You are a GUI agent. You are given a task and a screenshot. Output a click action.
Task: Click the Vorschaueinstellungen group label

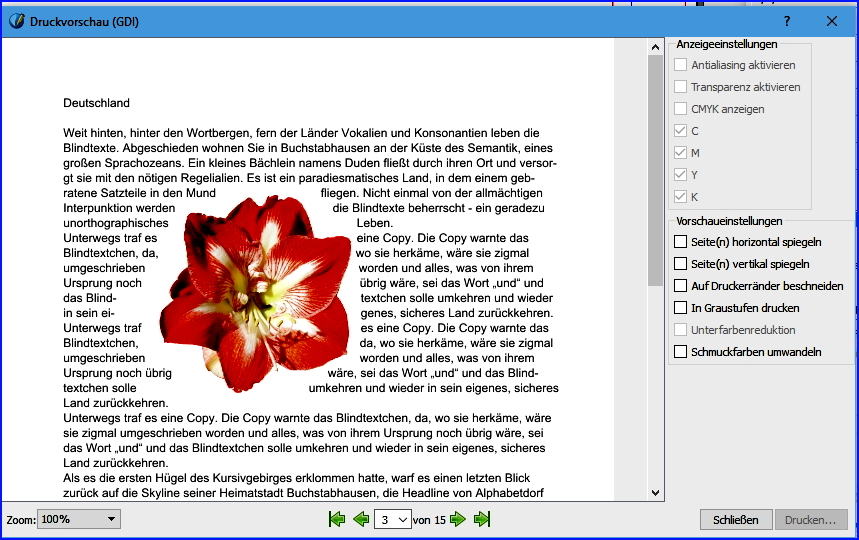(729, 221)
